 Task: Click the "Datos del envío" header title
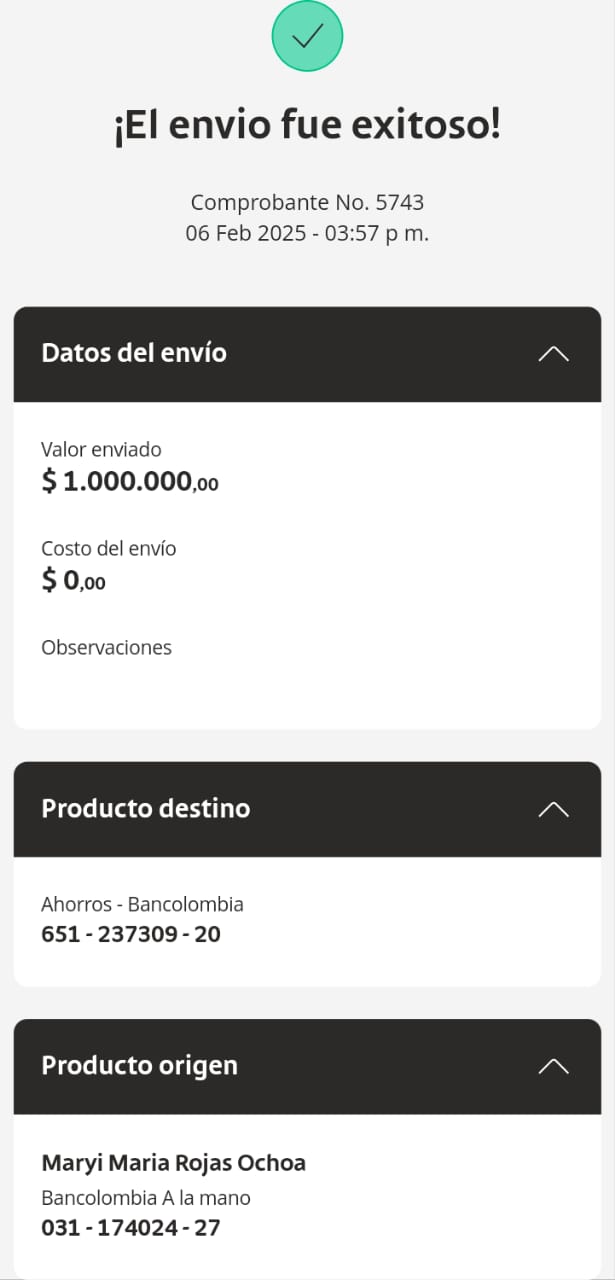[x=134, y=353]
